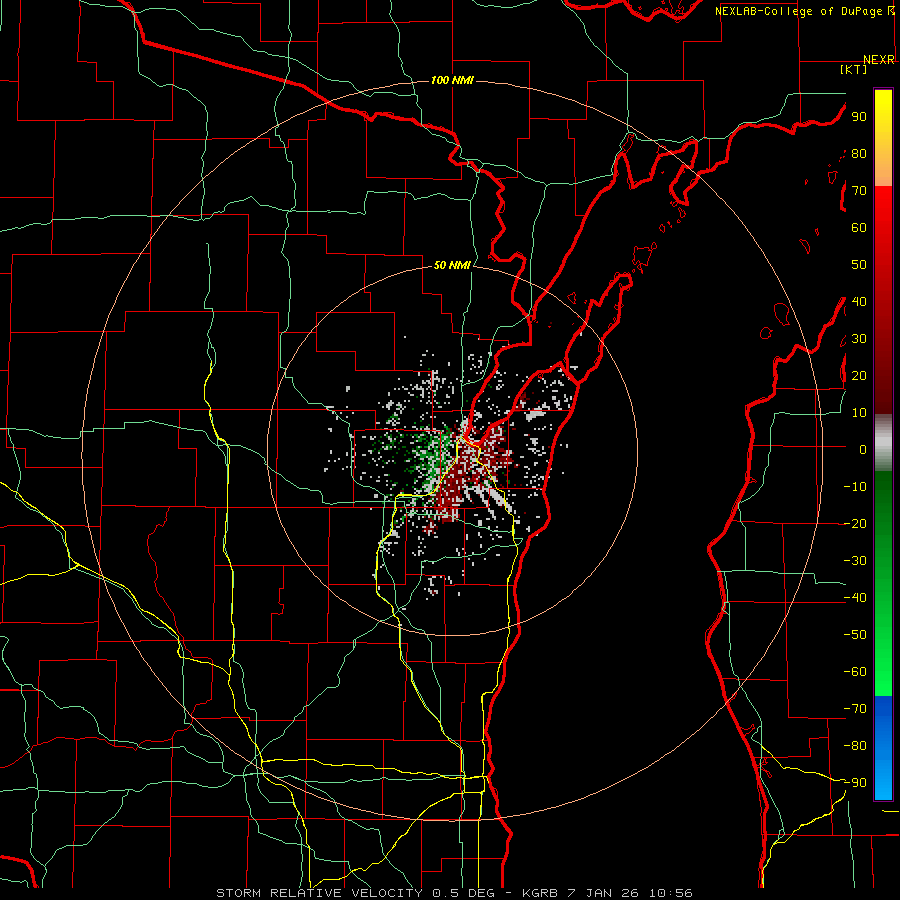Click the 'STORM RELATIVE VELOCITY' caption text

click(319, 893)
